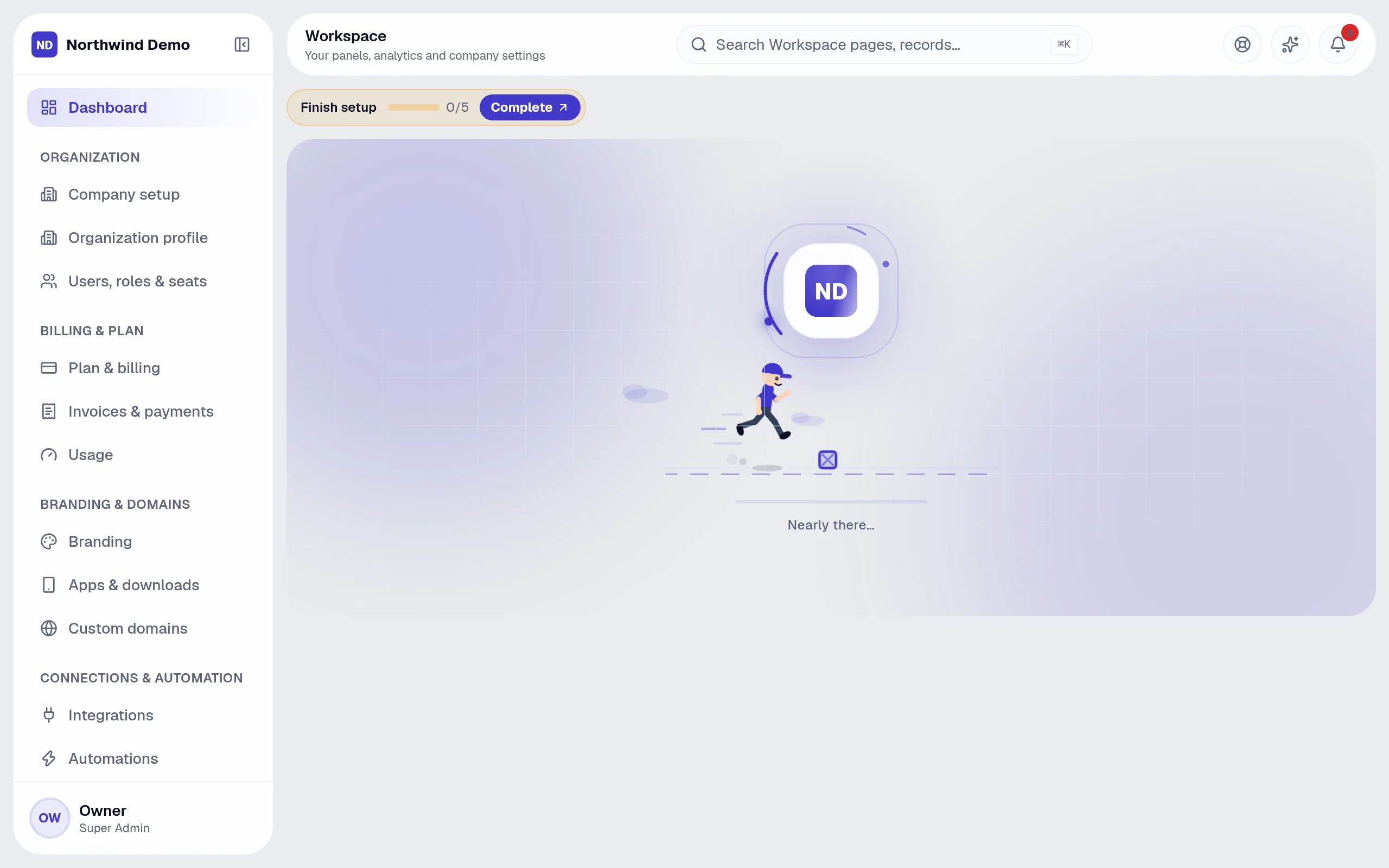Click the Integrations plug icon

(49, 714)
